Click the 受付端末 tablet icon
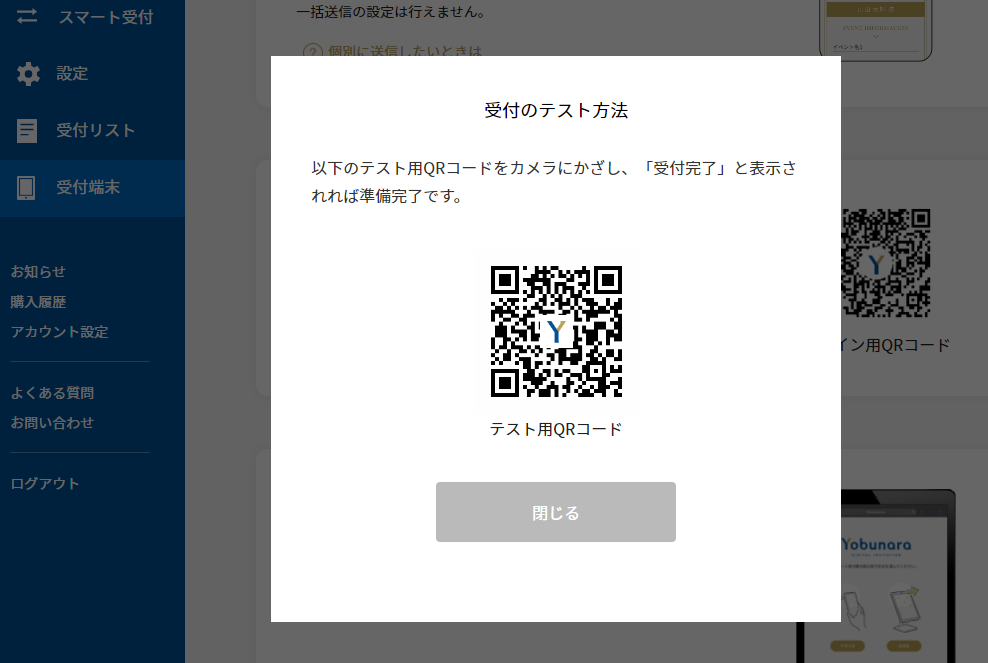988x663 pixels. [x=26, y=188]
